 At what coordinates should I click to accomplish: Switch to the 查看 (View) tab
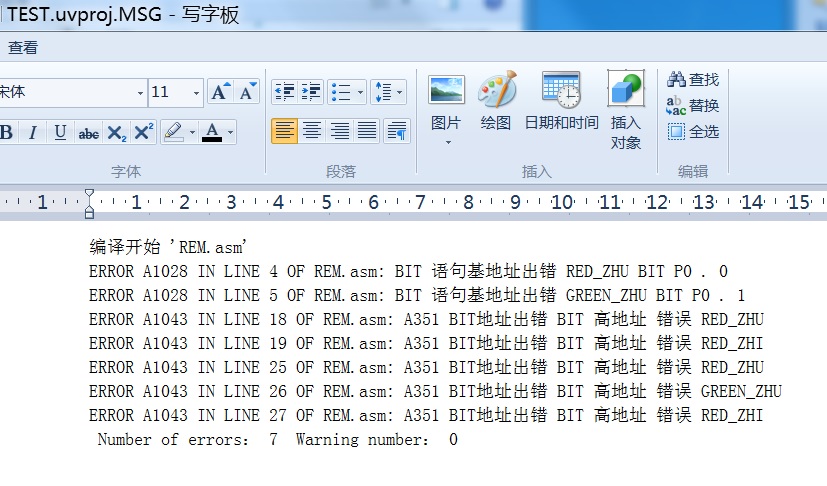click(23, 48)
